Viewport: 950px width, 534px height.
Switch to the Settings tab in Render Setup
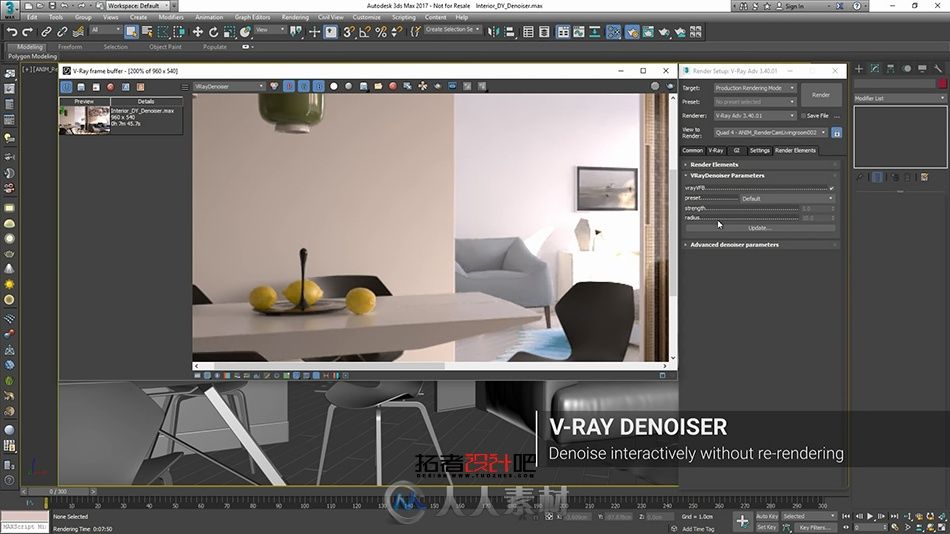click(759, 150)
